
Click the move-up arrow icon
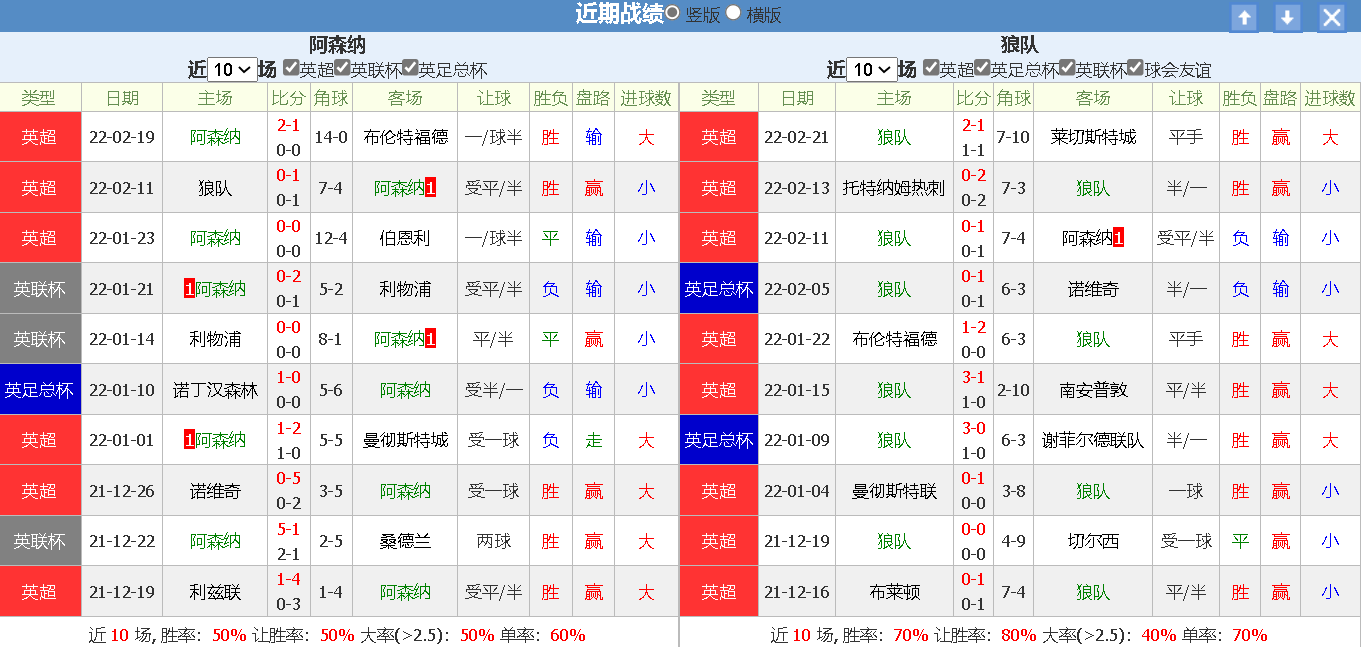(1244, 17)
